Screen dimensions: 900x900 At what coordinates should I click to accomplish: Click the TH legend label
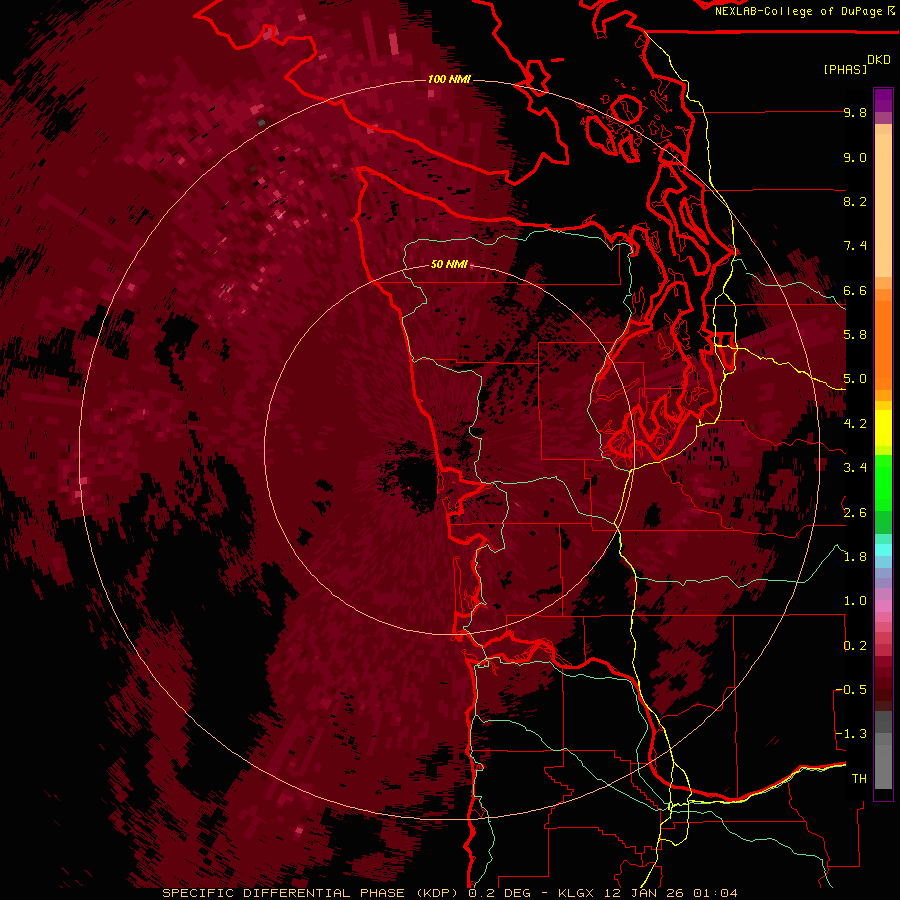(859, 779)
